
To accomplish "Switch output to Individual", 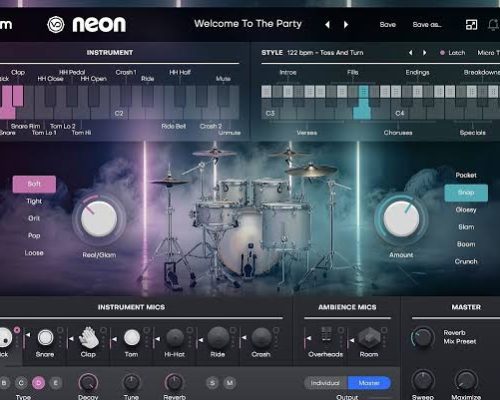I will point(325,383).
